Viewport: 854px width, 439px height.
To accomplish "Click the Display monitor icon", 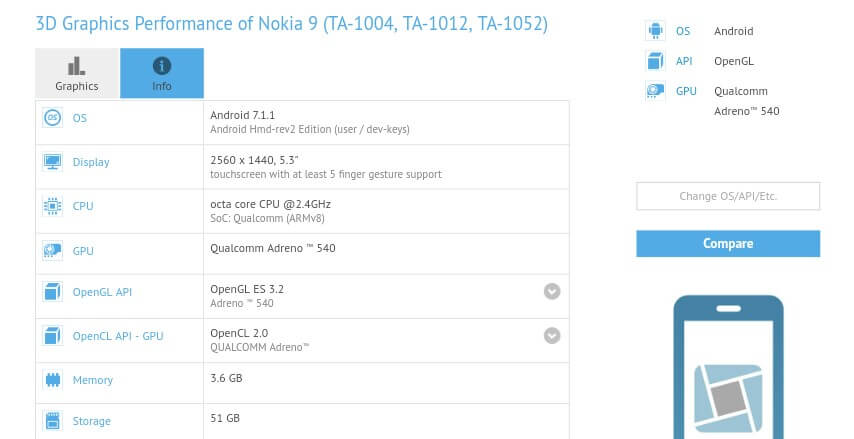I will (x=52, y=162).
